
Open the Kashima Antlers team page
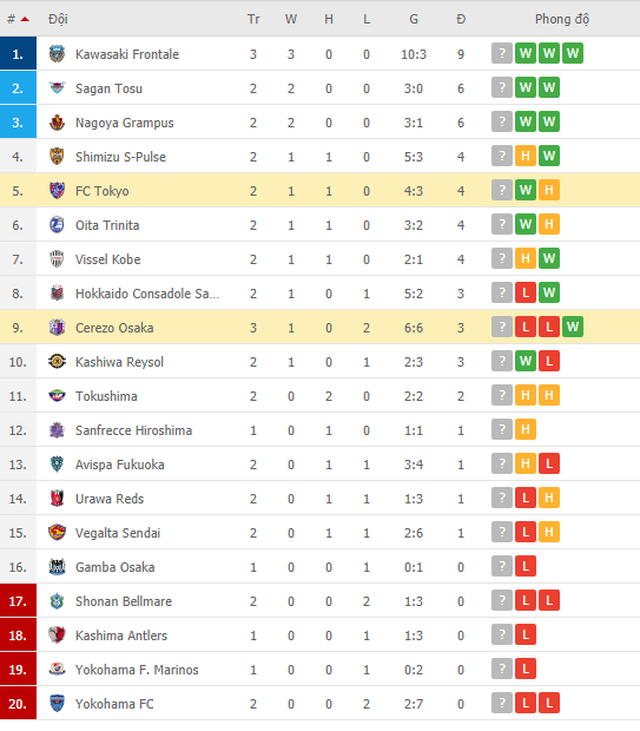coord(121,635)
